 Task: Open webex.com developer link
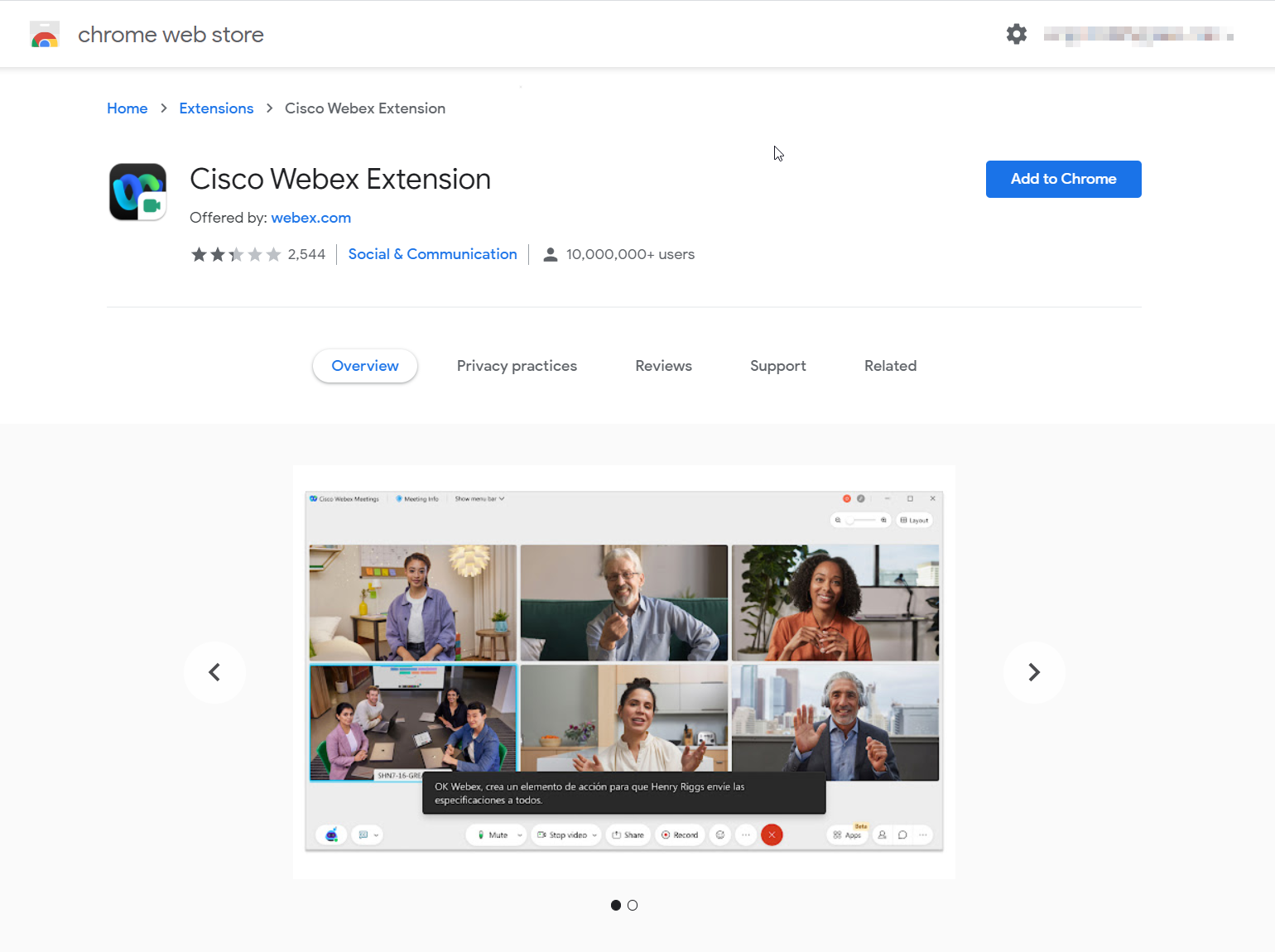(x=311, y=218)
